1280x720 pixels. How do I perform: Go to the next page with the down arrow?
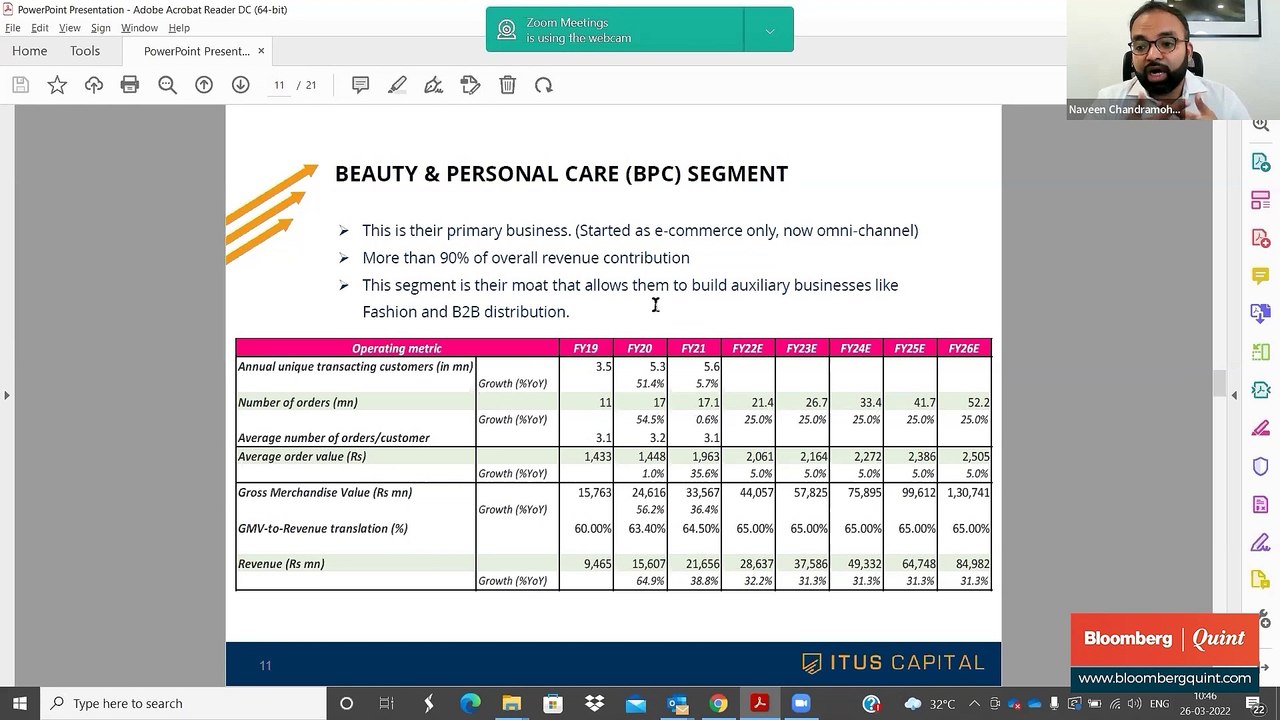pos(240,85)
